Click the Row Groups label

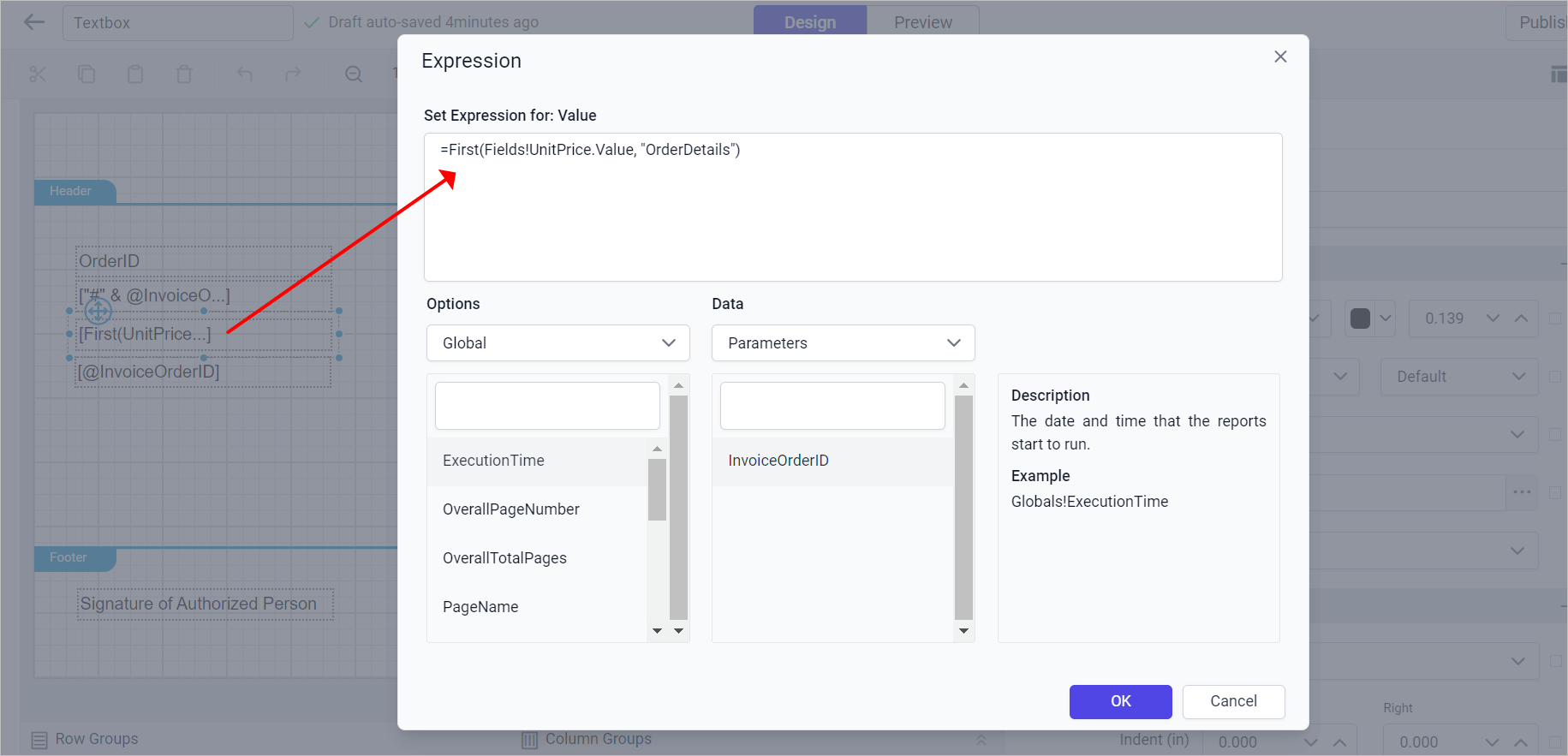pyautogui.click(x=97, y=739)
